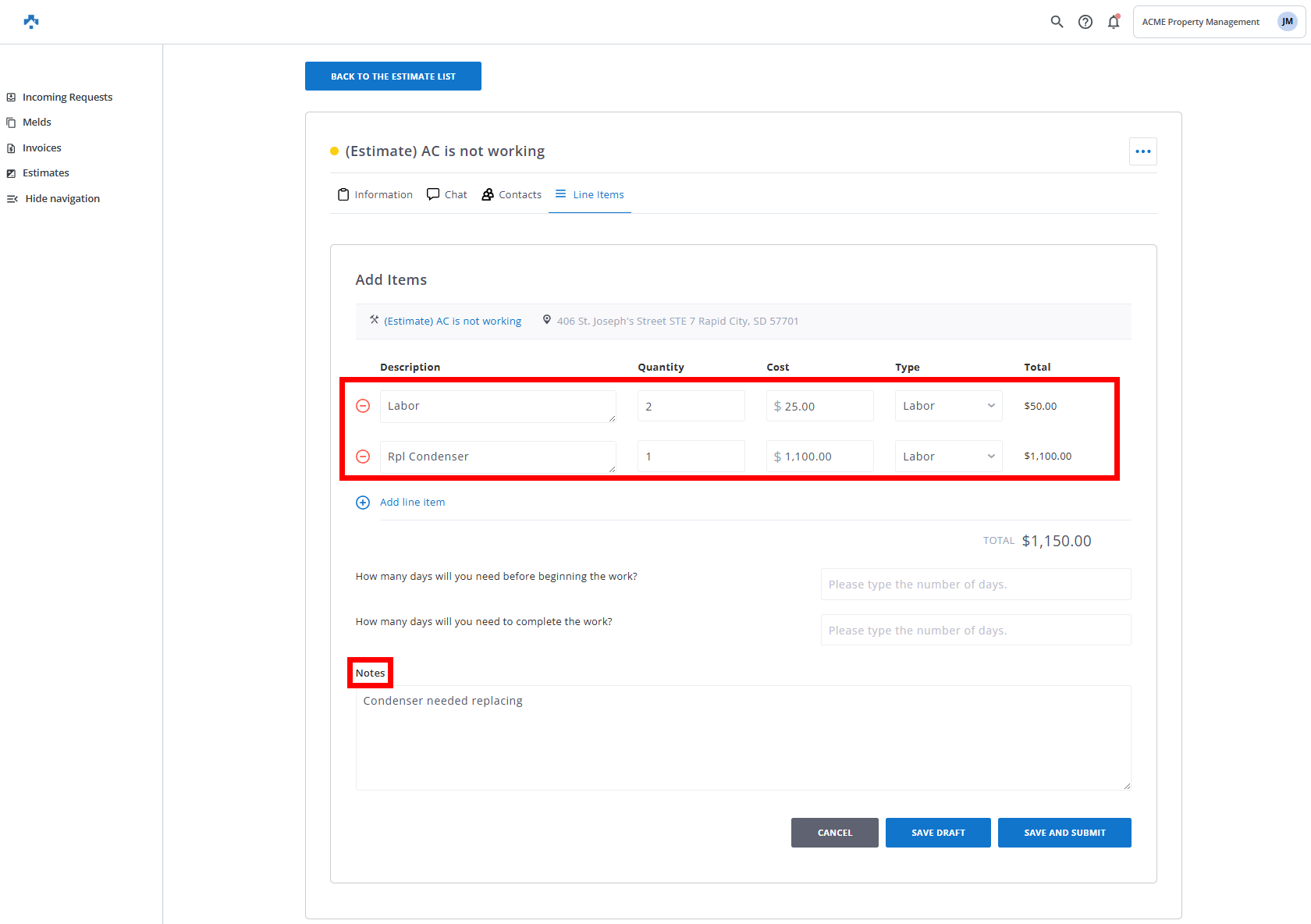Switch to the Information tab
The image size is (1311, 924).
pyautogui.click(x=375, y=195)
